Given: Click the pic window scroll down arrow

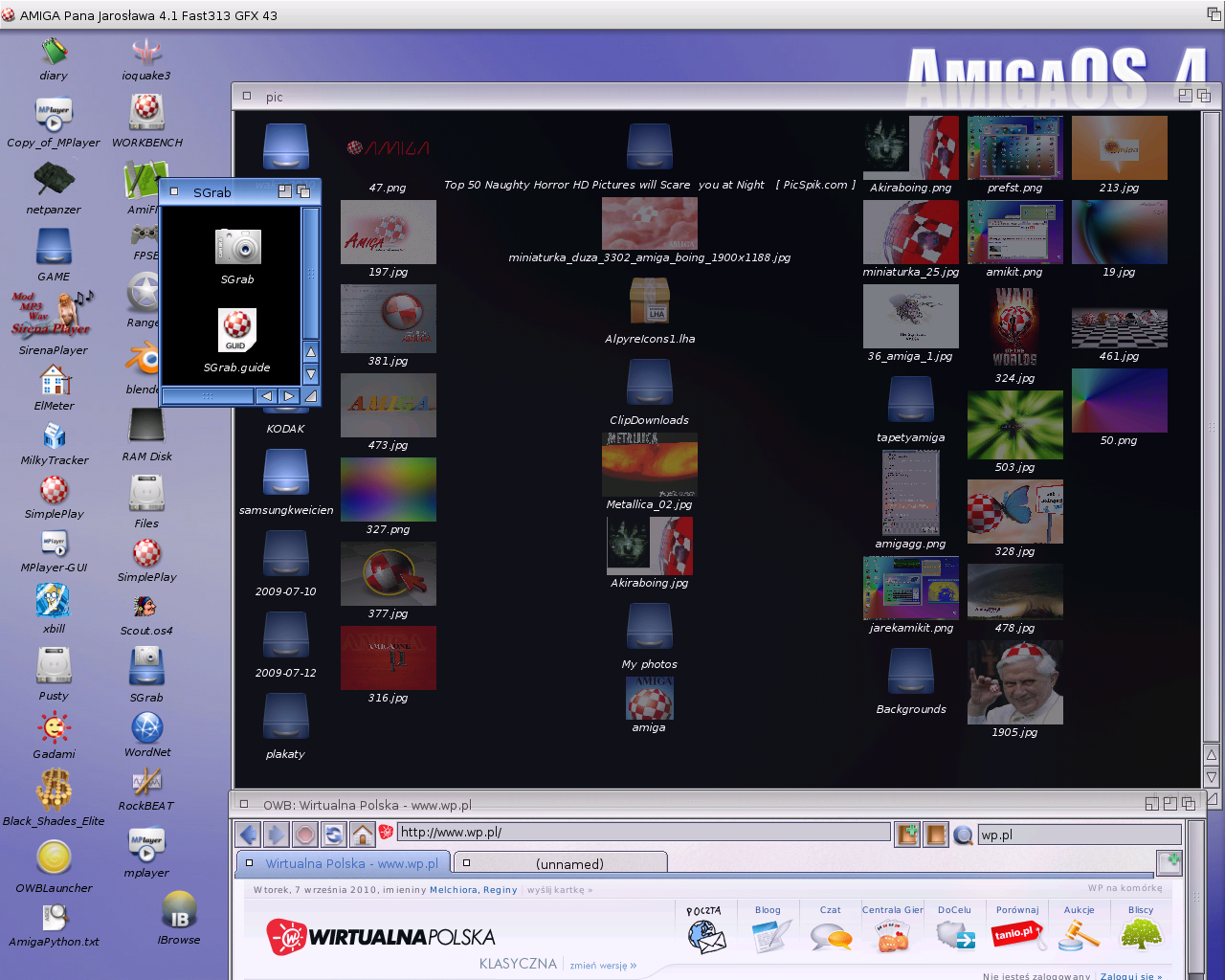Looking at the screenshot, I should (x=1211, y=777).
